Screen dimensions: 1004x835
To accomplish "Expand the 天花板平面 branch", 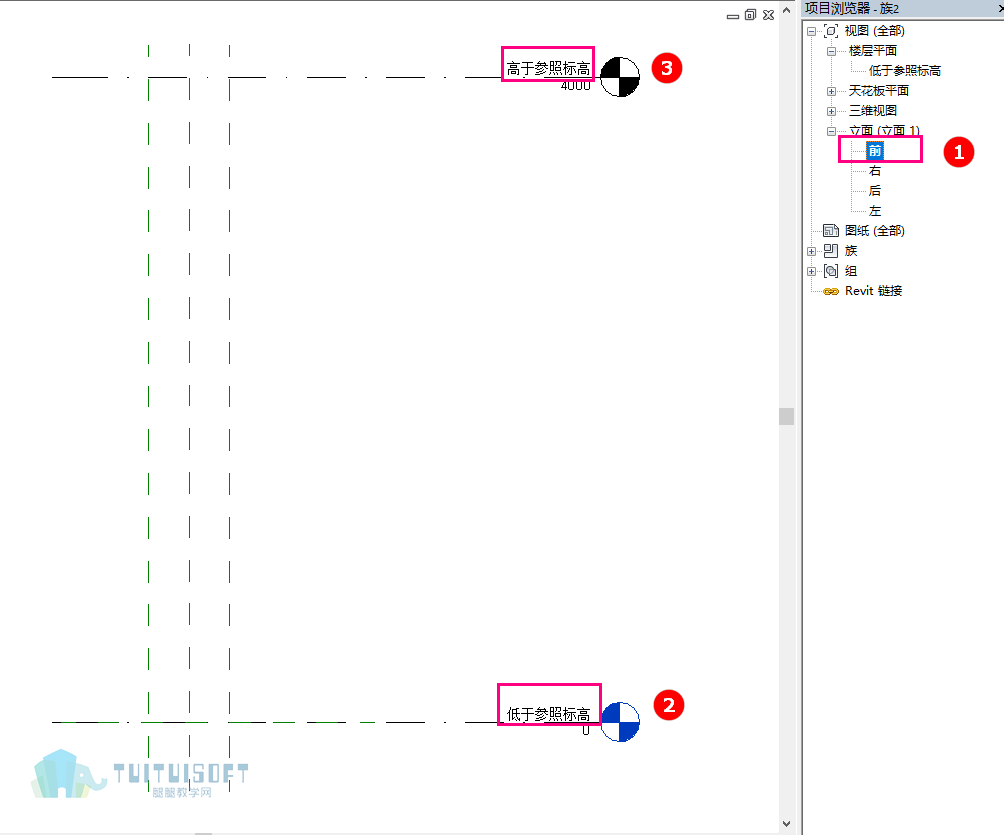I will click(x=831, y=92).
